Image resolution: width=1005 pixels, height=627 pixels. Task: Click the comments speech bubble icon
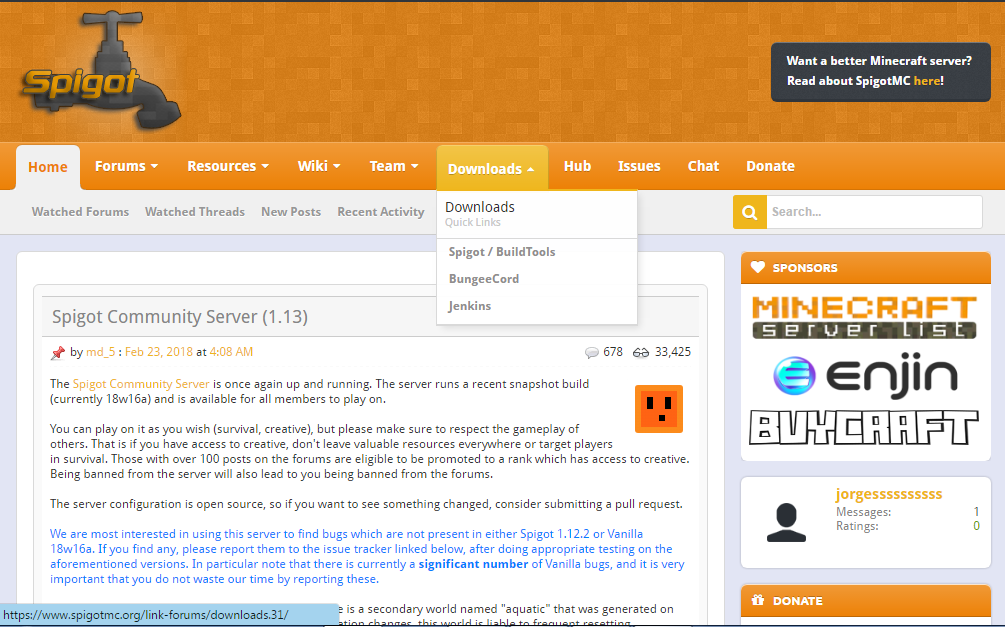[x=592, y=353]
